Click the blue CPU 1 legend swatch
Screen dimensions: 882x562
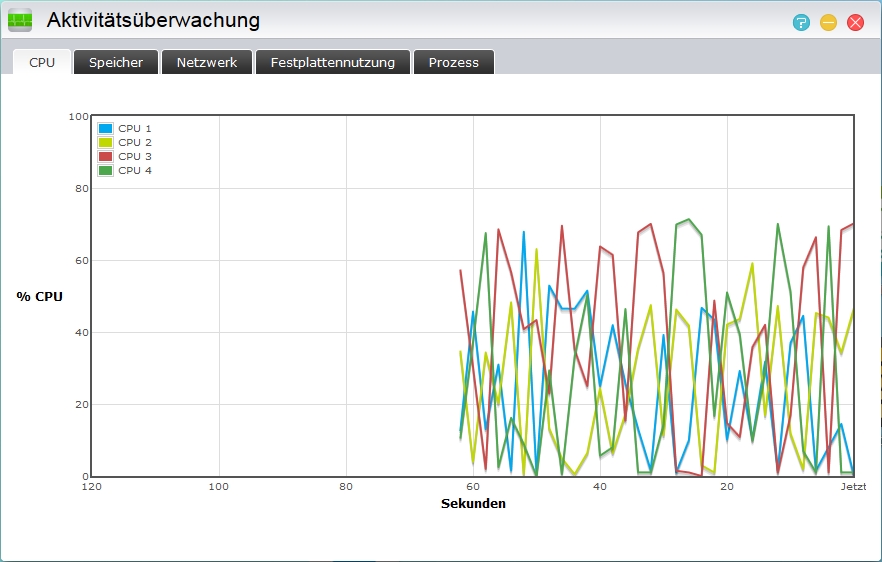click(105, 128)
